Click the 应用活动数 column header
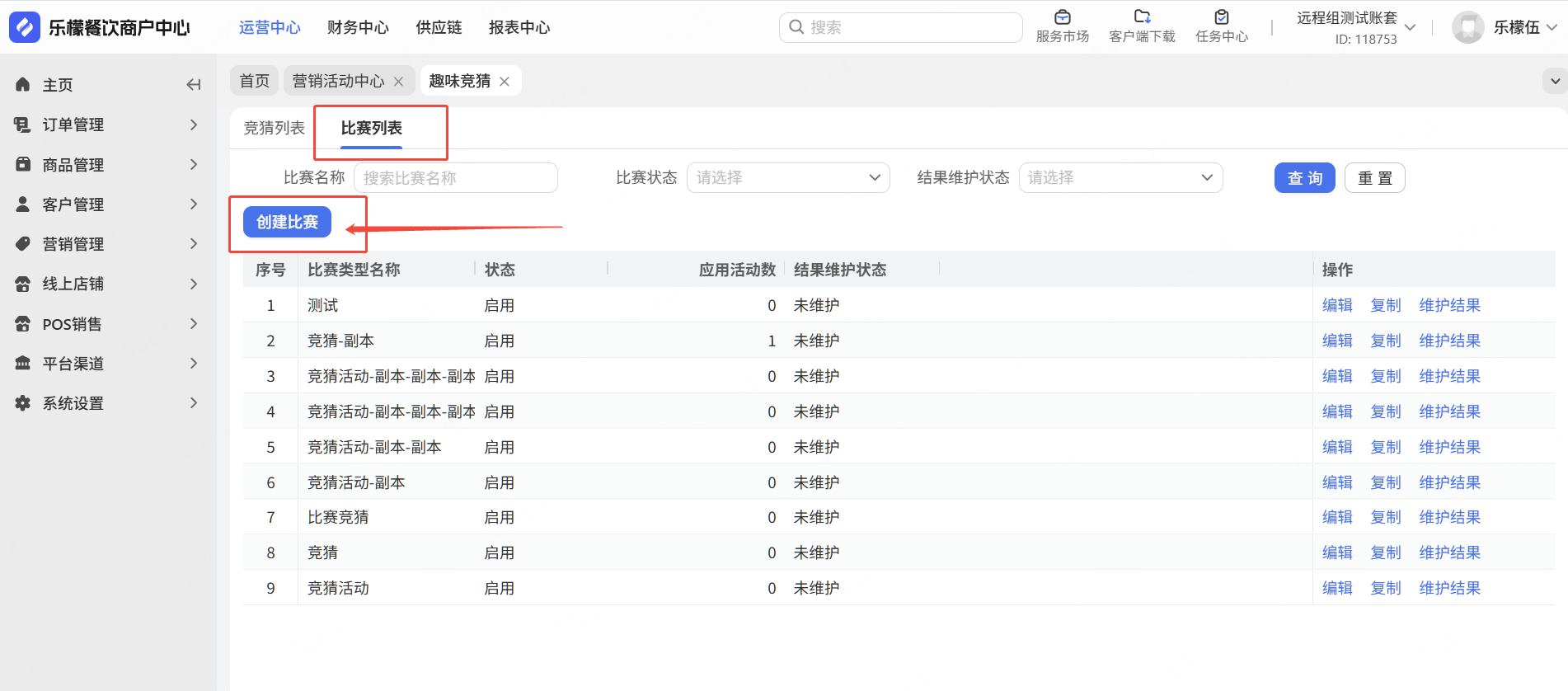1568x691 pixels. tap(738, 270)
